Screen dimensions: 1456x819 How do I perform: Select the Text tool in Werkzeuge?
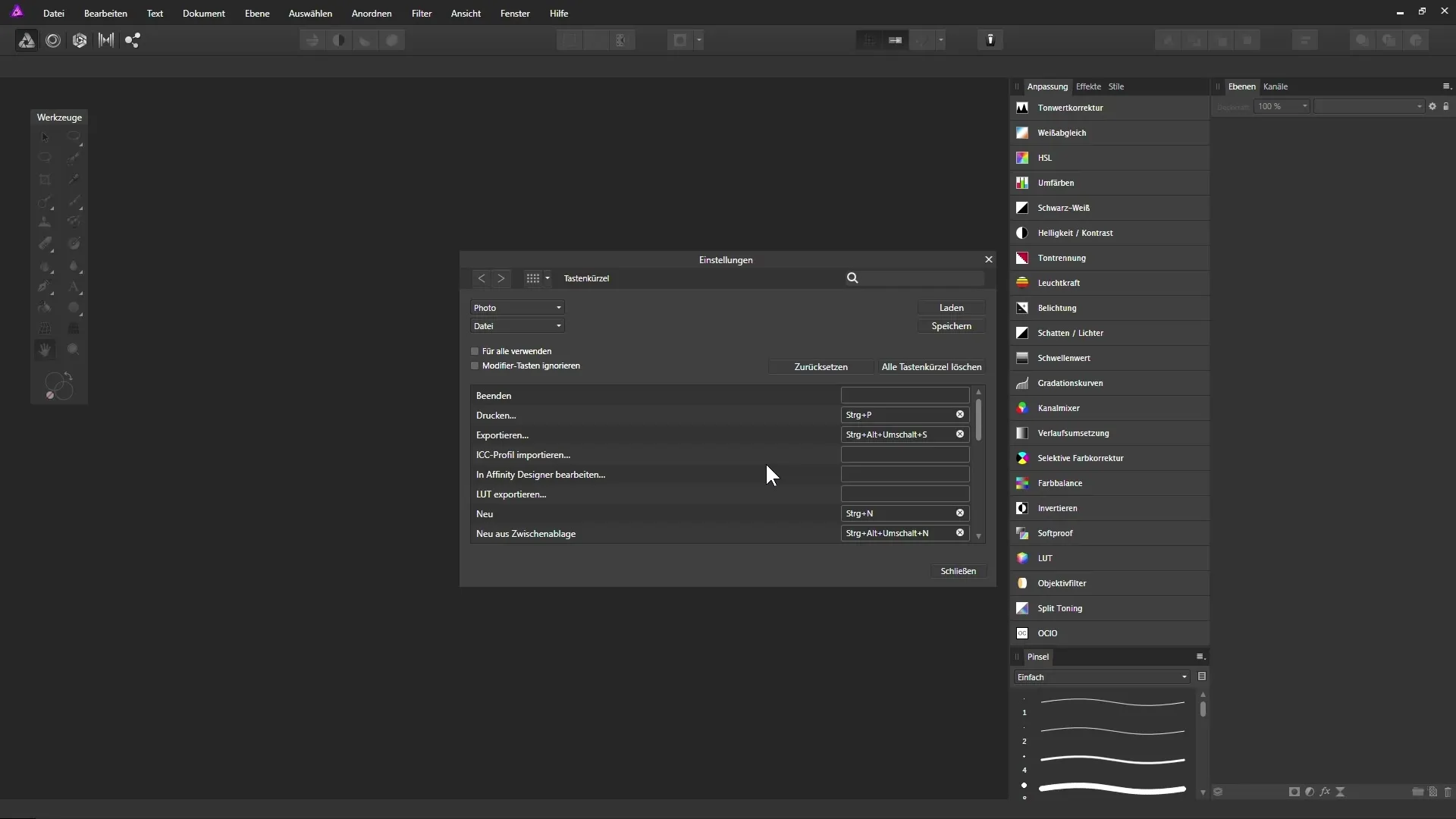pos(74,287)
